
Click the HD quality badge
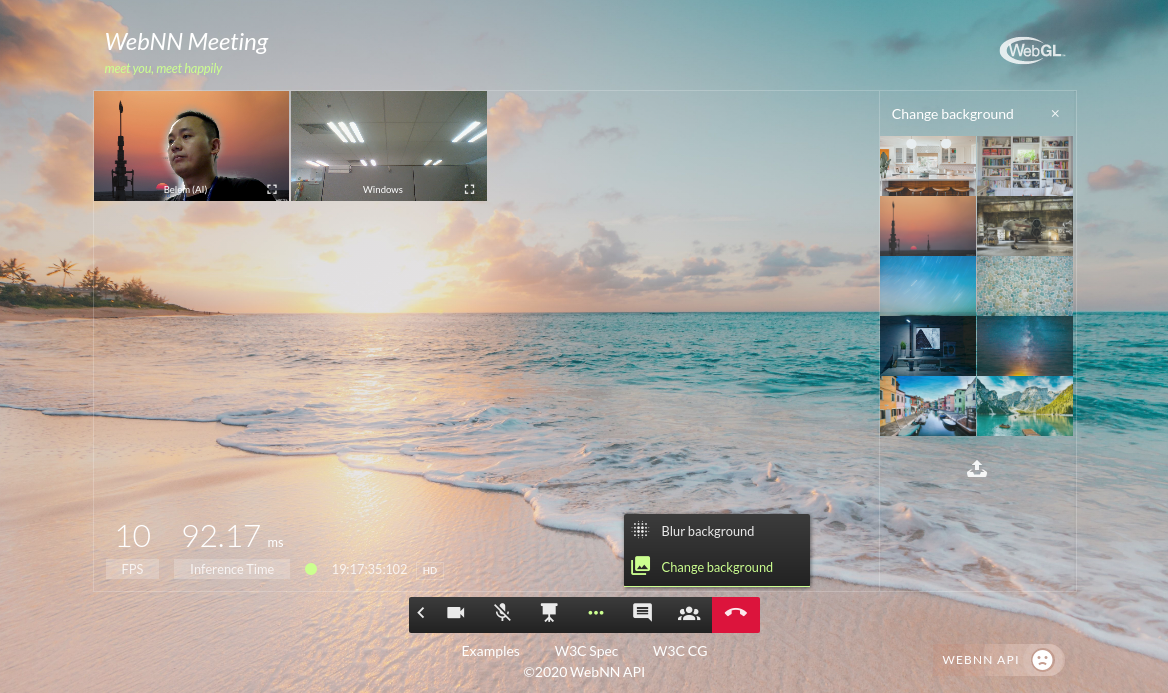pyautogui.click(x=430, y=570)
